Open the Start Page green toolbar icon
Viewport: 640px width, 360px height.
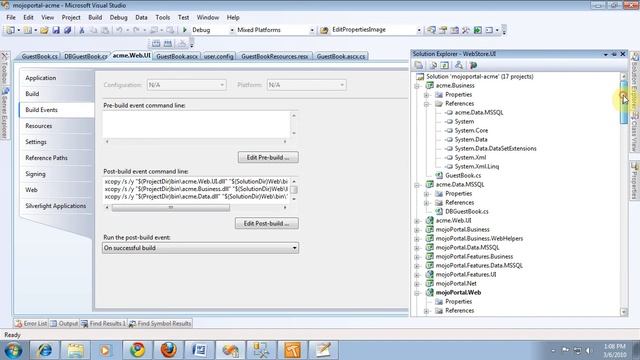coord(478,30)
